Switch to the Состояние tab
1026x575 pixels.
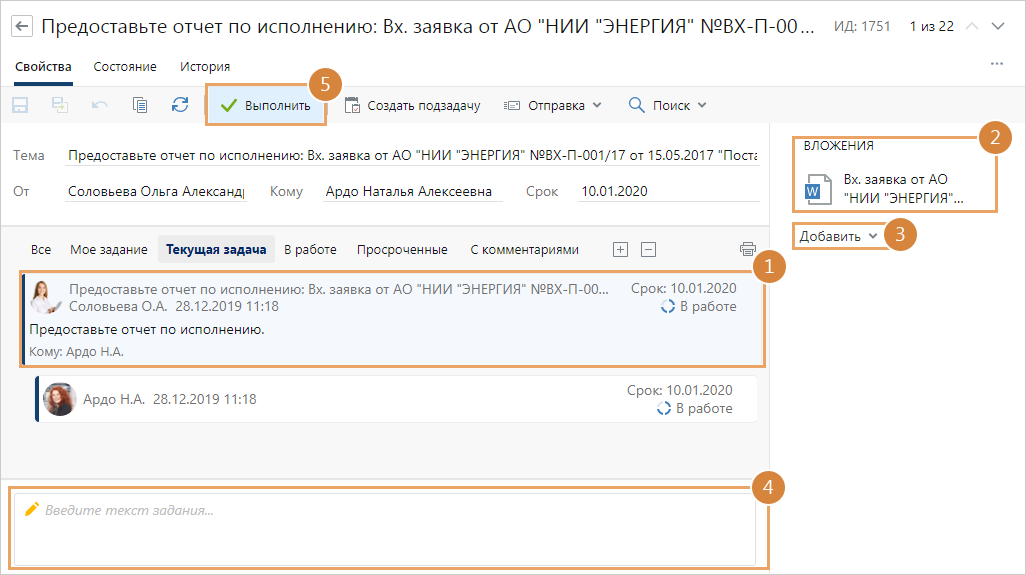125,66
